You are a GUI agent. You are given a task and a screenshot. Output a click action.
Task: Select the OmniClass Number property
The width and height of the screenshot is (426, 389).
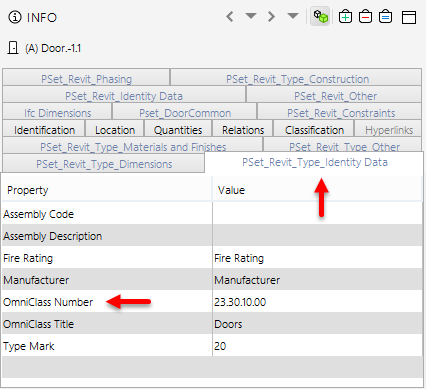pos(48,302)
